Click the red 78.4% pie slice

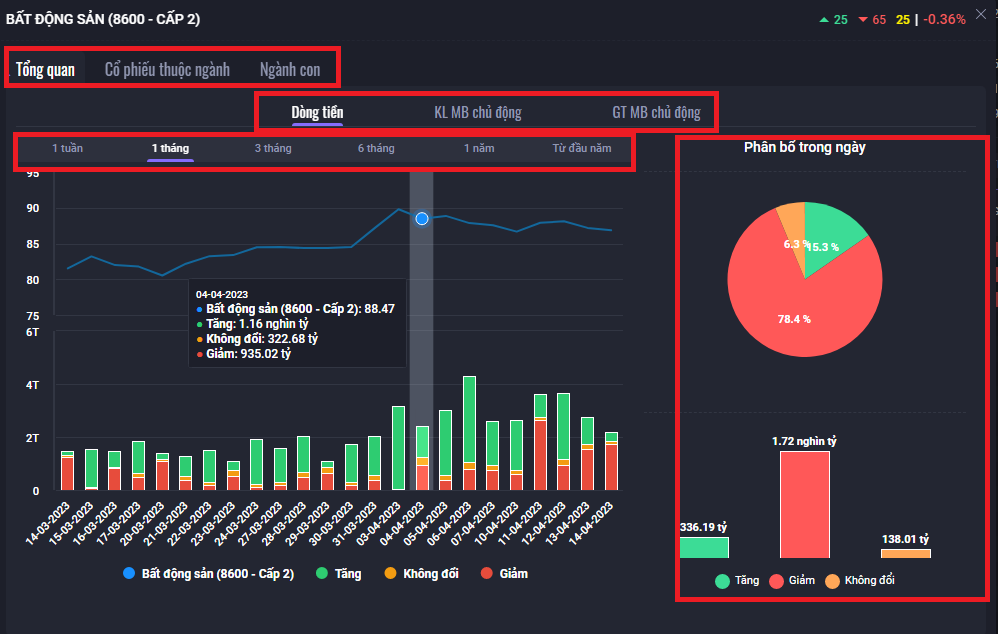click(800, 320)
